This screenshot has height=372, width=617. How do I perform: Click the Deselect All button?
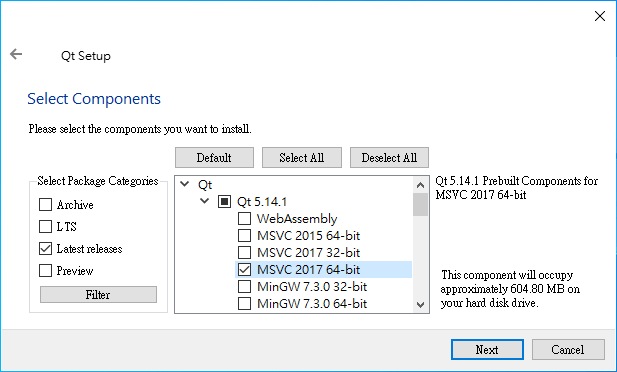[x=389, y=157]
